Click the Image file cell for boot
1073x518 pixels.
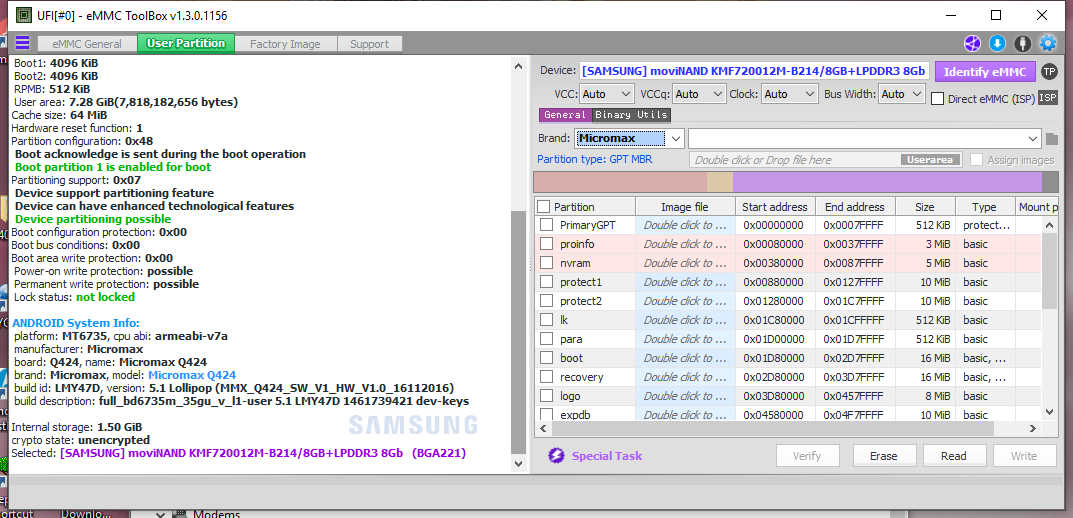pyautogui.click(x=685, y=358)
